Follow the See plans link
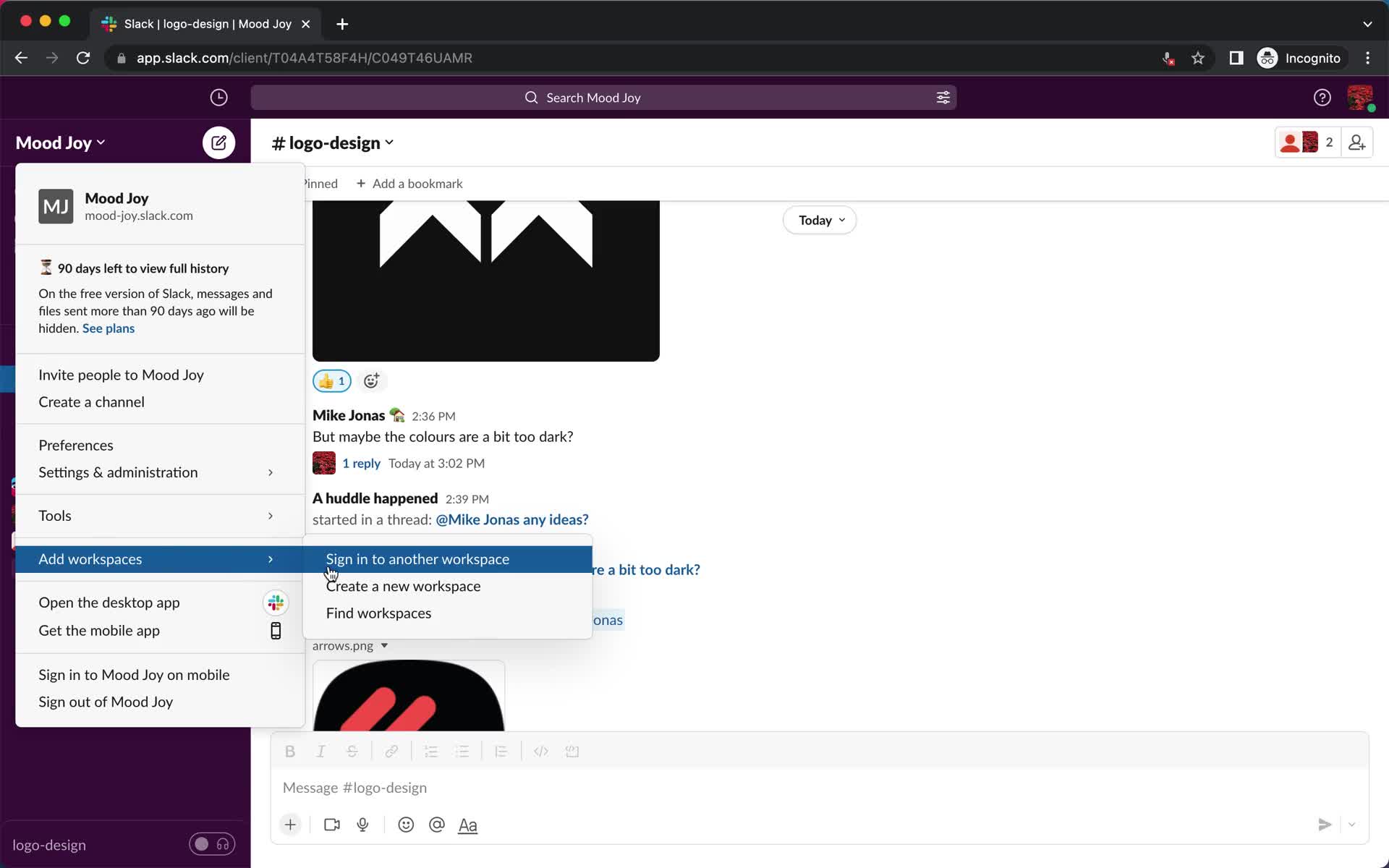The height and width of the screenshot is (868, 1389). pos(109,328)
